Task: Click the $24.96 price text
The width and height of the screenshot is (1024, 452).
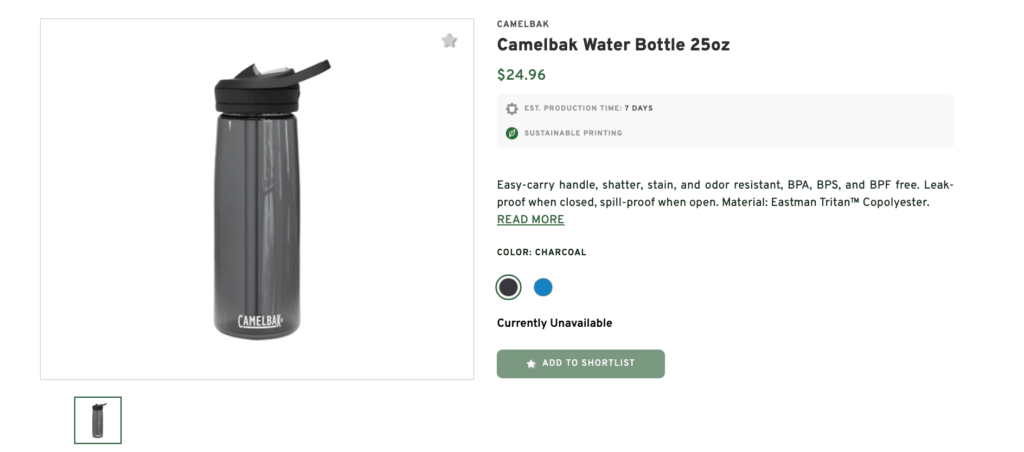Action: [x=521, y=75]
